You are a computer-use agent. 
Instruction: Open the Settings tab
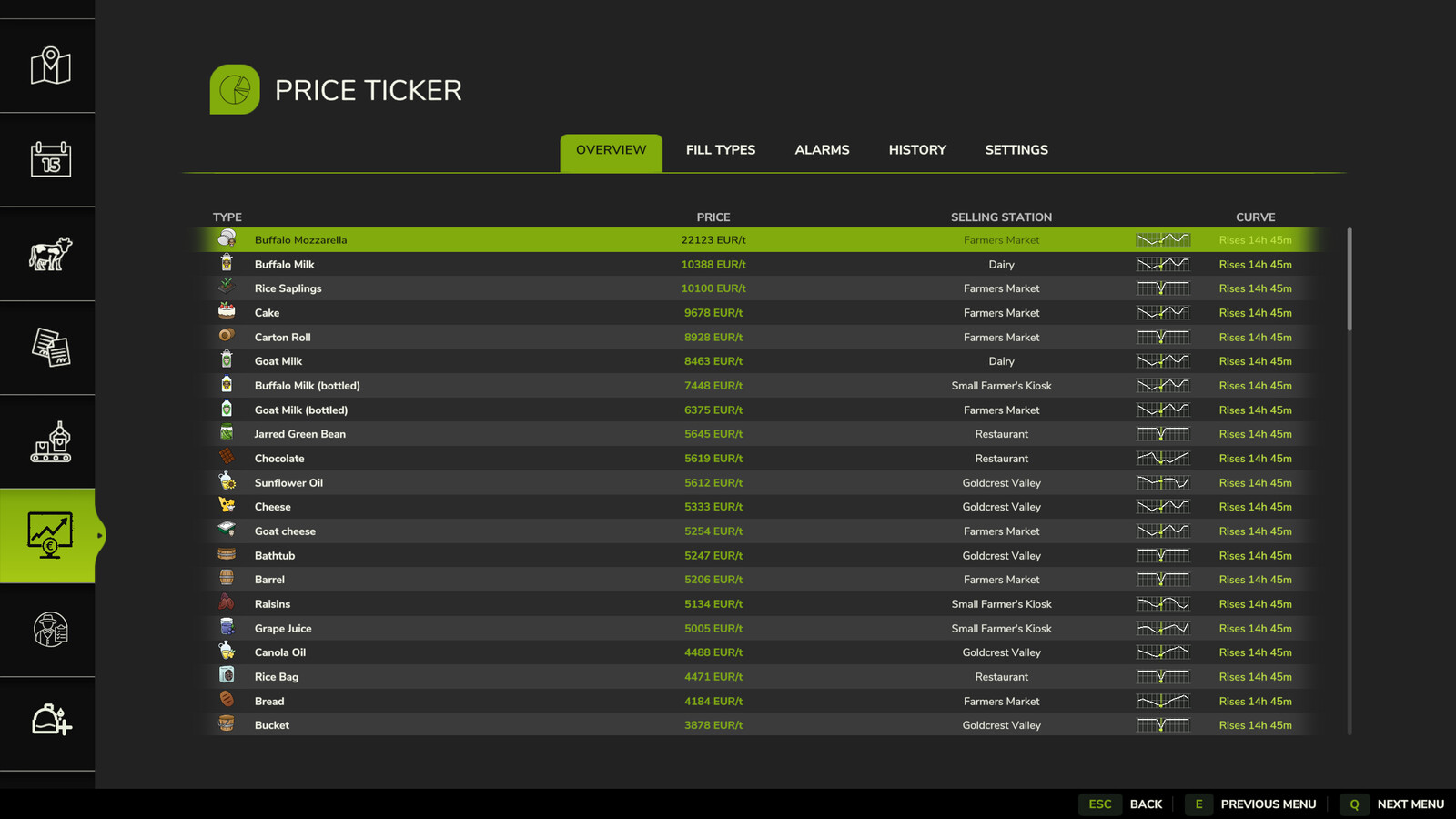1016,150
